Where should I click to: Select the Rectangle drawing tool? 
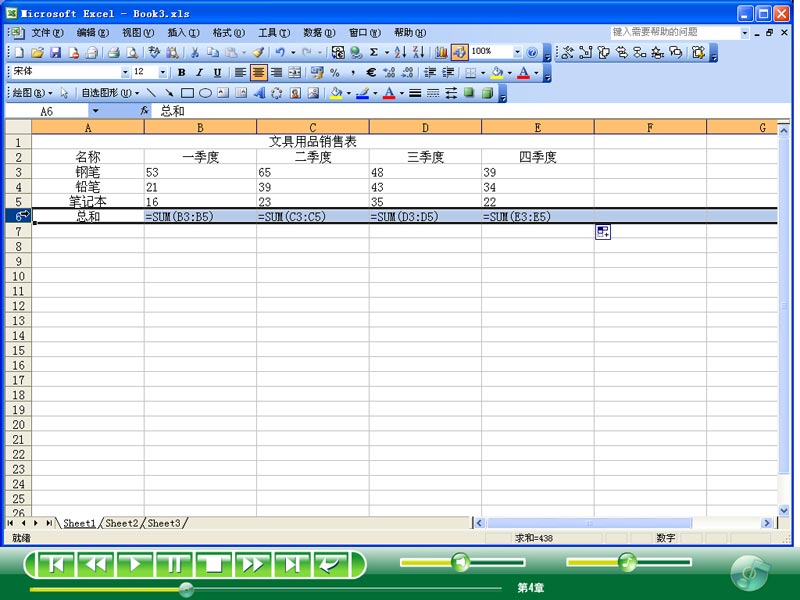(x=187, y=93)
